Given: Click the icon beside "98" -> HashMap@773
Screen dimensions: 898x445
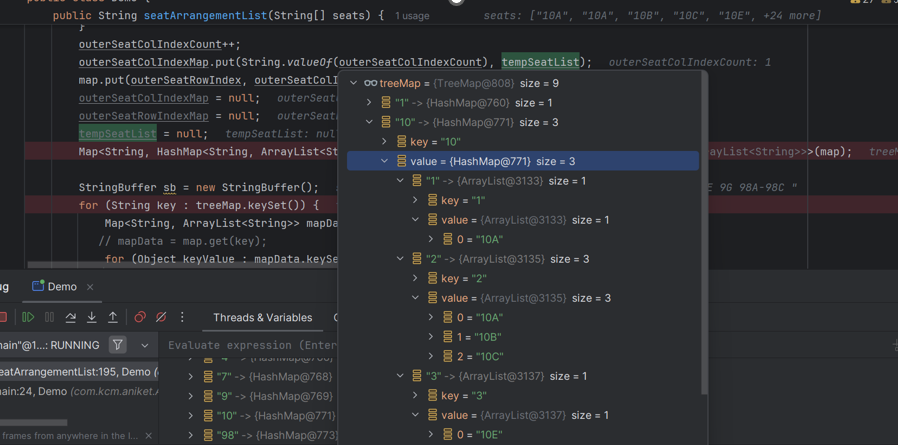Looking at the screenshot, I should (207, 435).
